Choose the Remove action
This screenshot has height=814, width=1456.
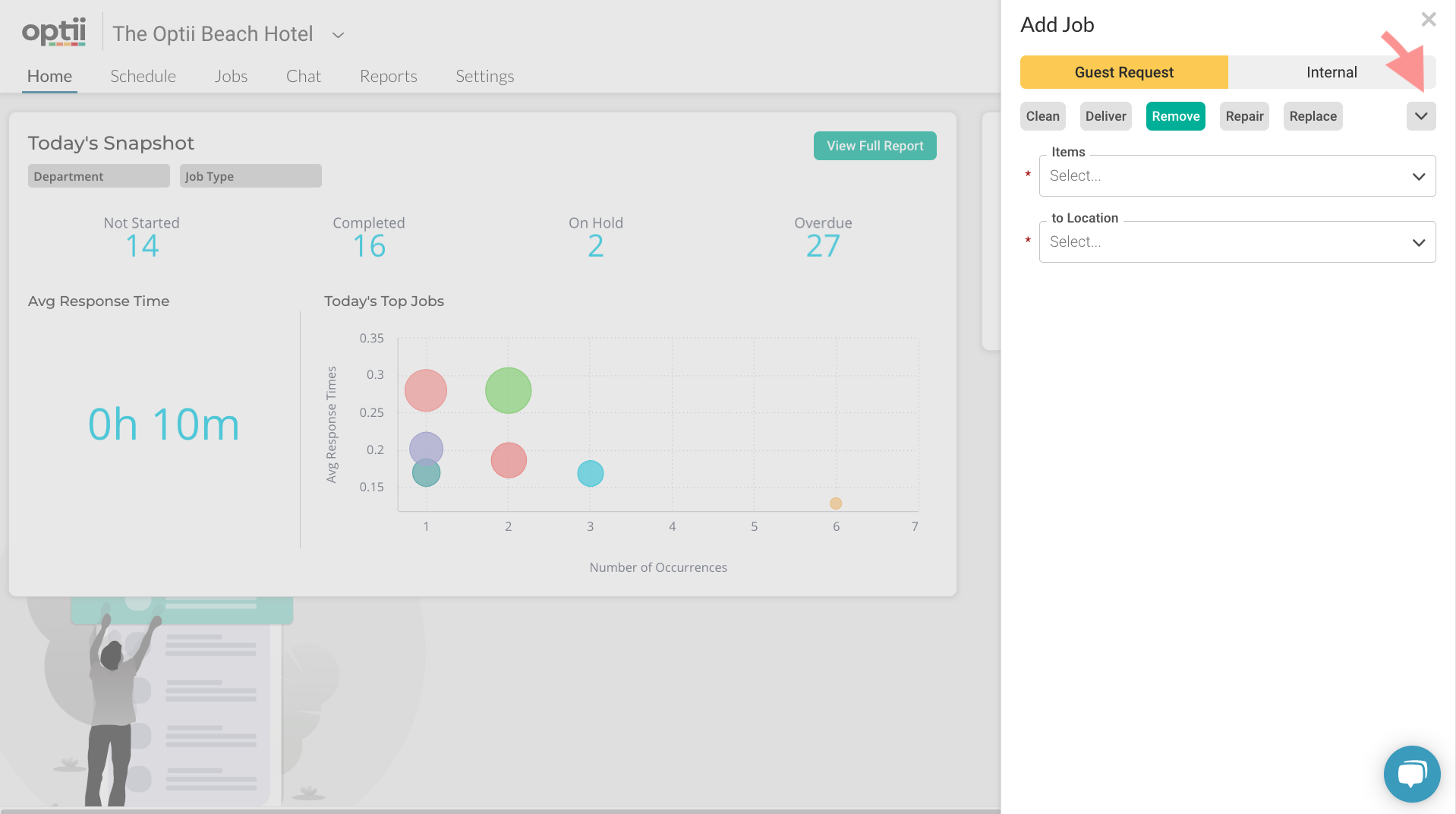(1175, 116)
